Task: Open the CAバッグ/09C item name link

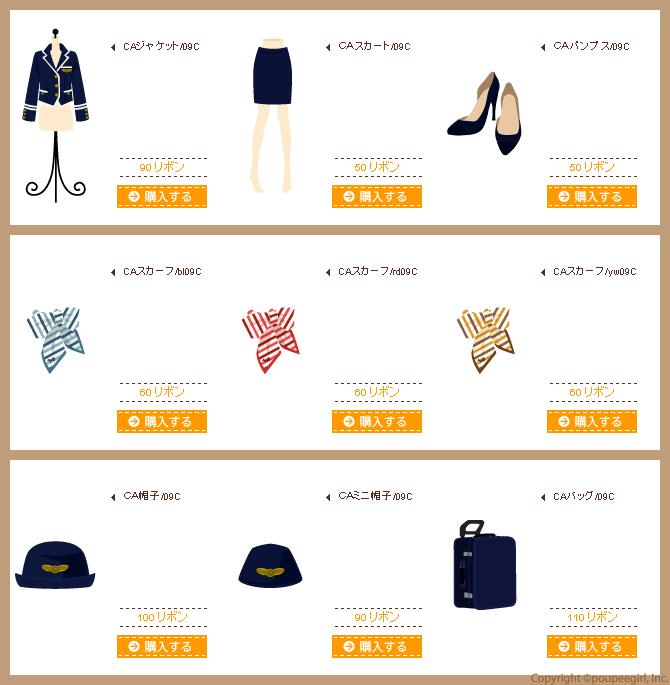Action: pyautogui.click(x=584, y=496)
